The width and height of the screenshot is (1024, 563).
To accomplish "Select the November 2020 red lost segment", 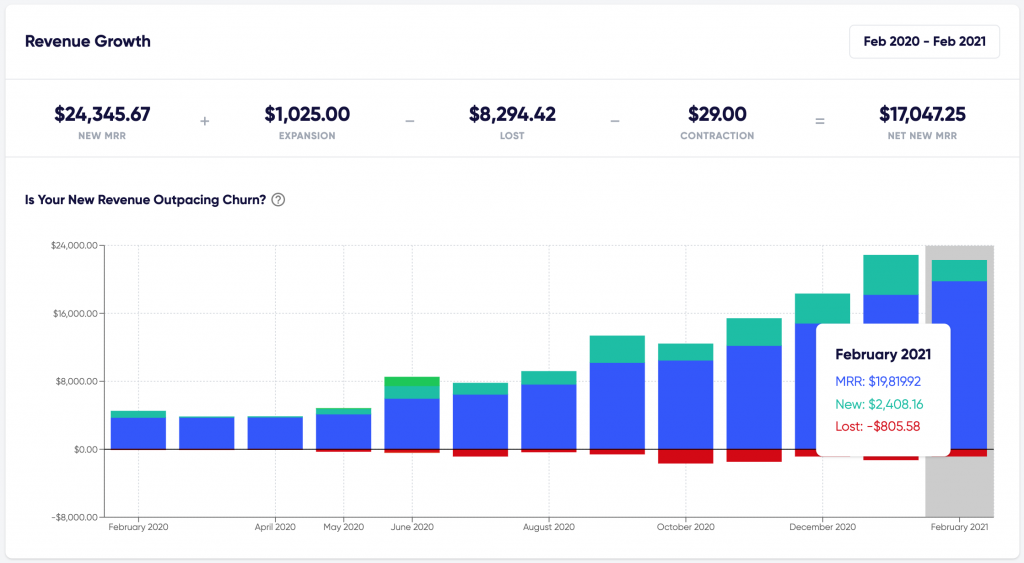I will coord(754,456).
